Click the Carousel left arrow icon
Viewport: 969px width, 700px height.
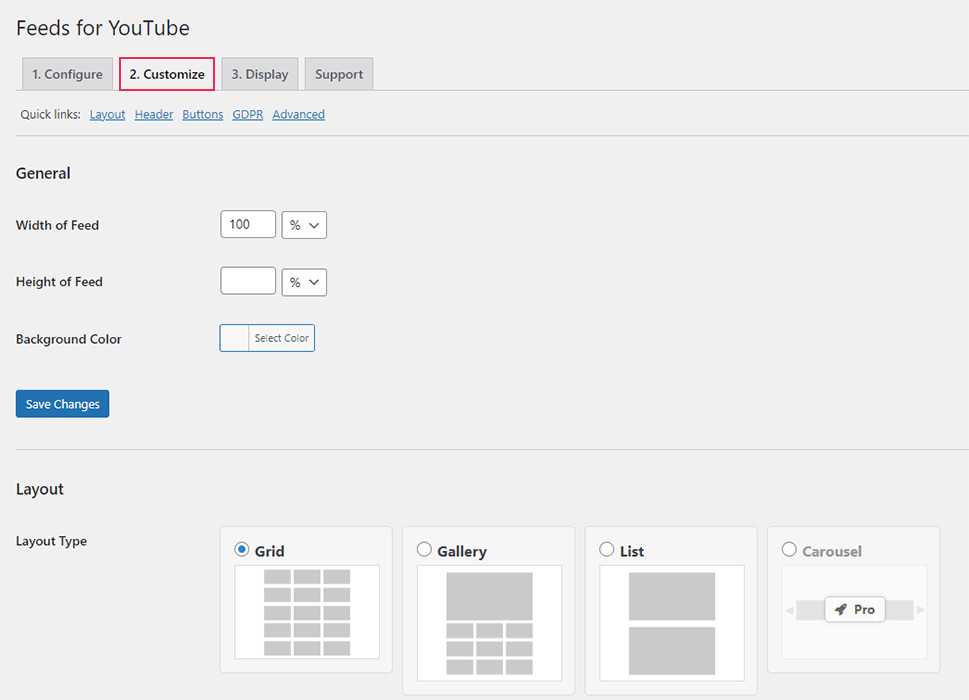[x=789, y=610]
